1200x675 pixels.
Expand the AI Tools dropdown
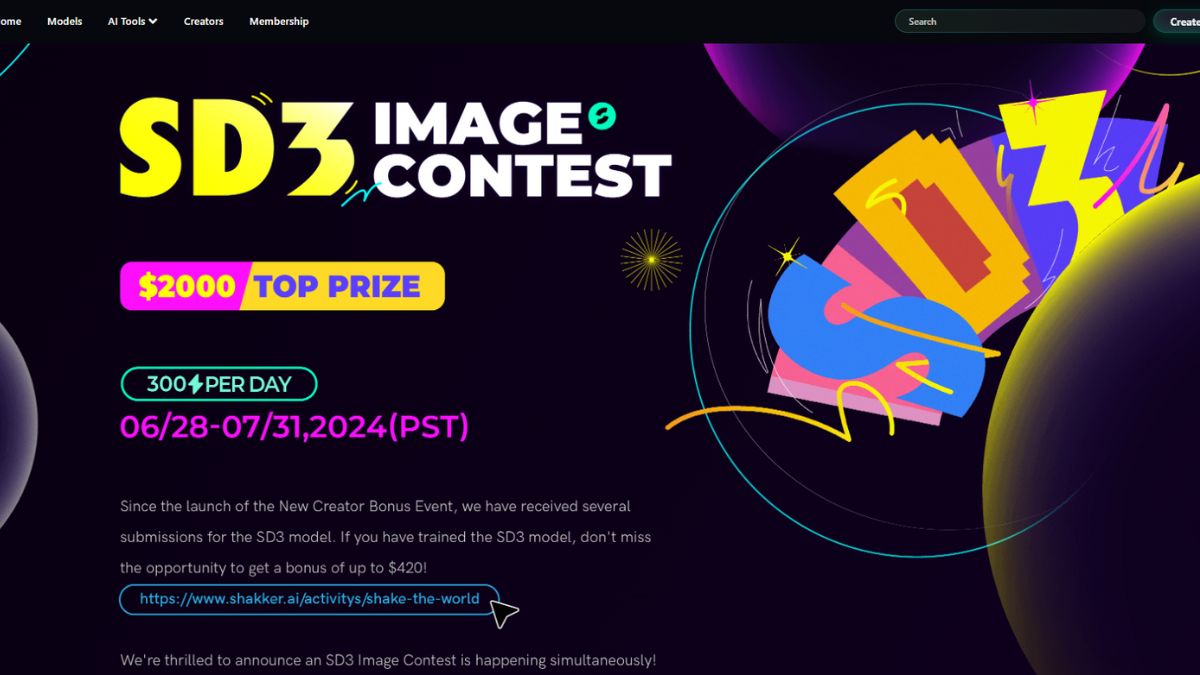click(x=132, y=21)
